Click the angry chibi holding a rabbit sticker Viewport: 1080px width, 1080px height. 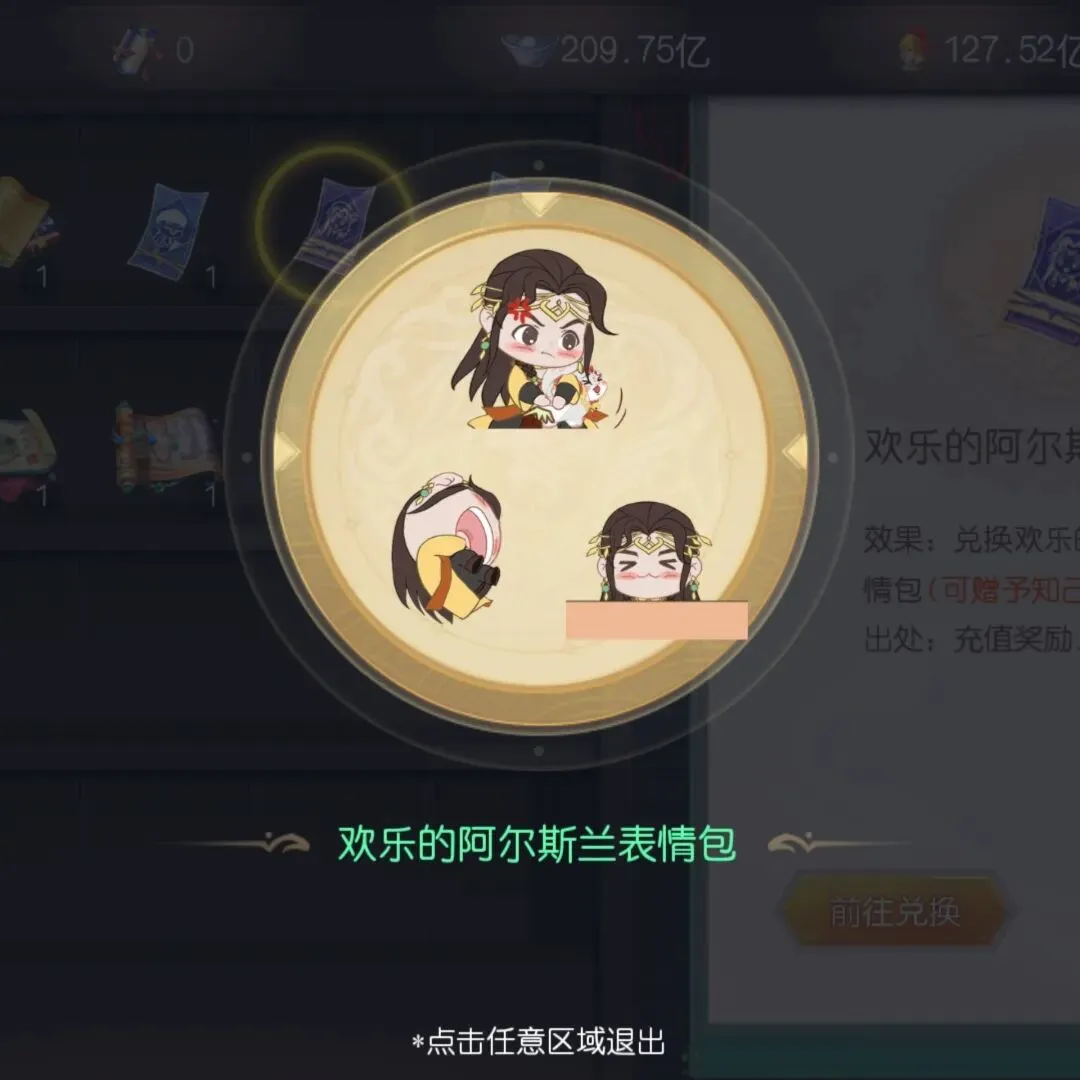point(536,340)
